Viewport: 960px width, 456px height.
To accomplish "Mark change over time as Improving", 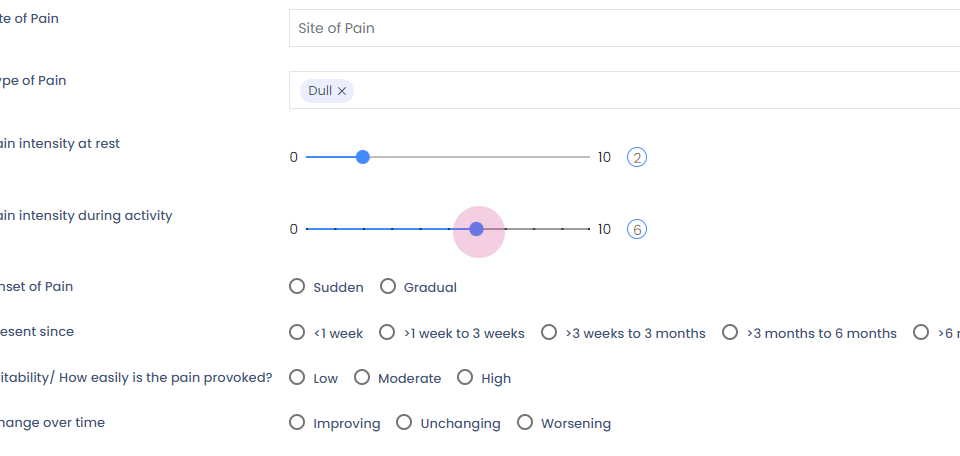I will point(297,423).
